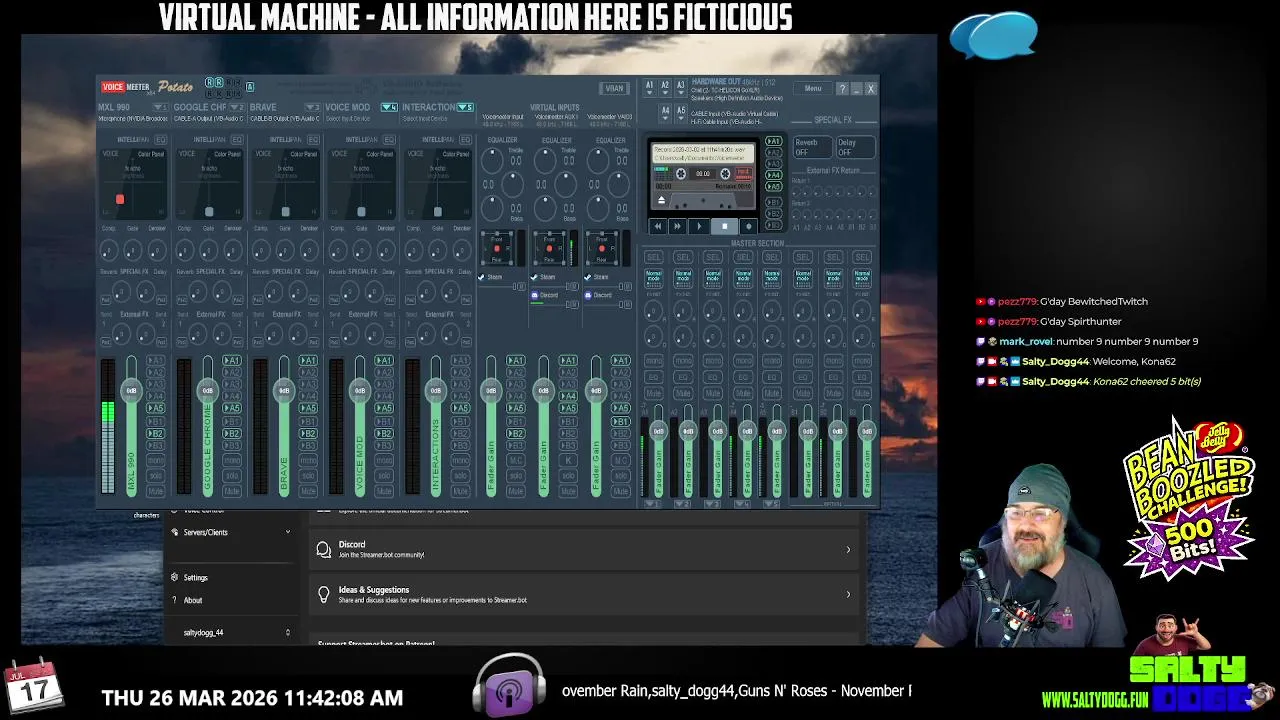Click the Discord icon in Streamer.bot list
The image size is (1280, 720).
point(323,549)
